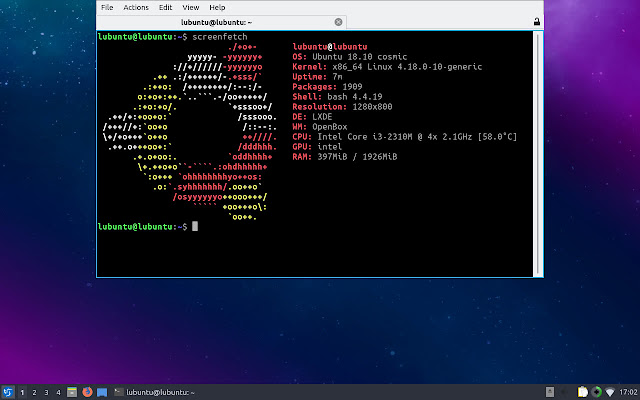
Task: Click the blue show desktop icon
Action: 102,392
